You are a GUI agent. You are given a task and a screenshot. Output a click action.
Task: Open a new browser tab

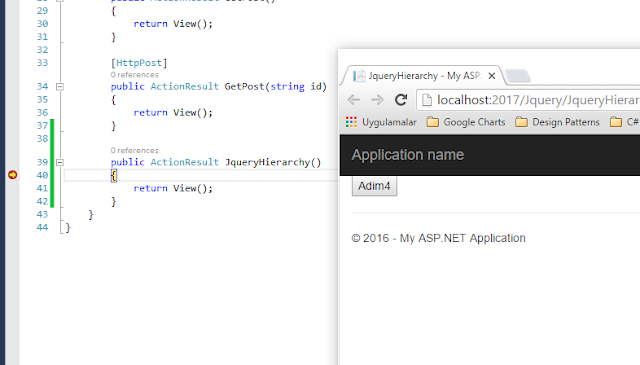tap(518, 76)
